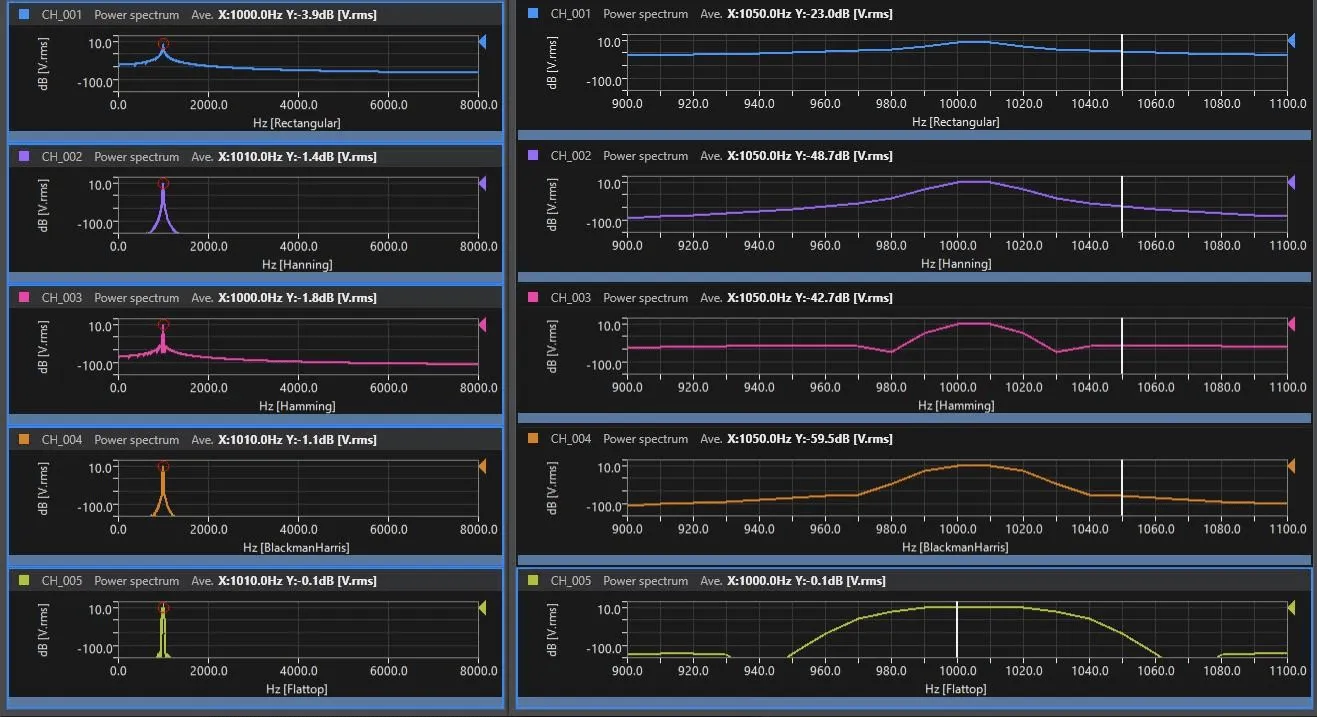Click the blue color square of CH_001 in the 0–8000 Hz graph
The width and height of the screenshot is (1317, 717).
[x=24, y=15]
